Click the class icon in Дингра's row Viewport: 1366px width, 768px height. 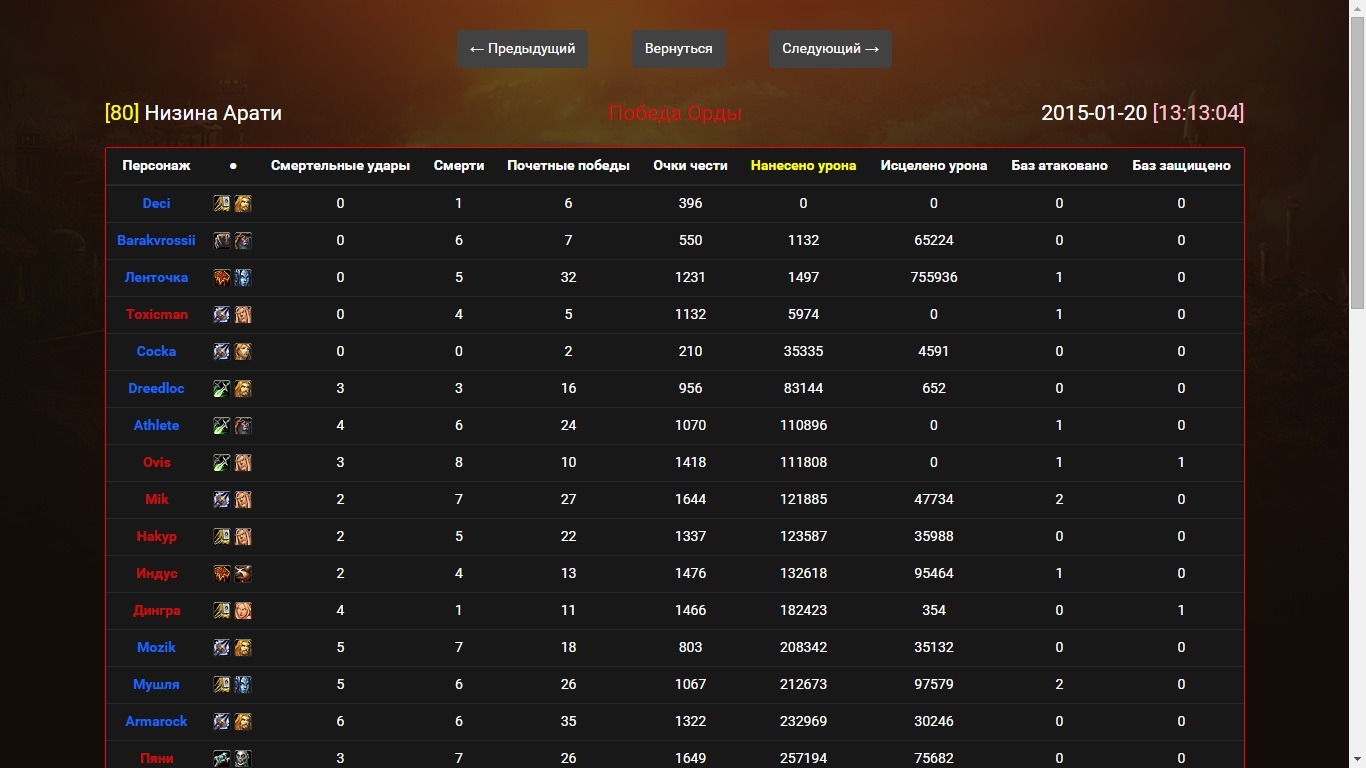222,611
